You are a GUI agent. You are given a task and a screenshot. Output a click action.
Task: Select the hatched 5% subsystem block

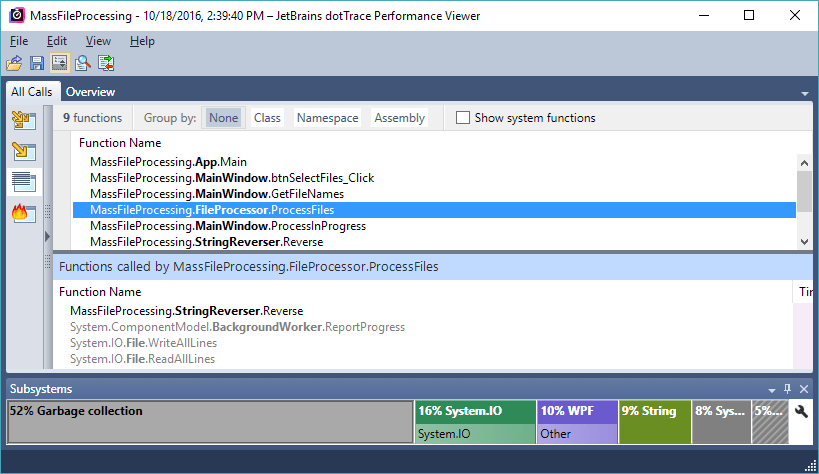770,422
